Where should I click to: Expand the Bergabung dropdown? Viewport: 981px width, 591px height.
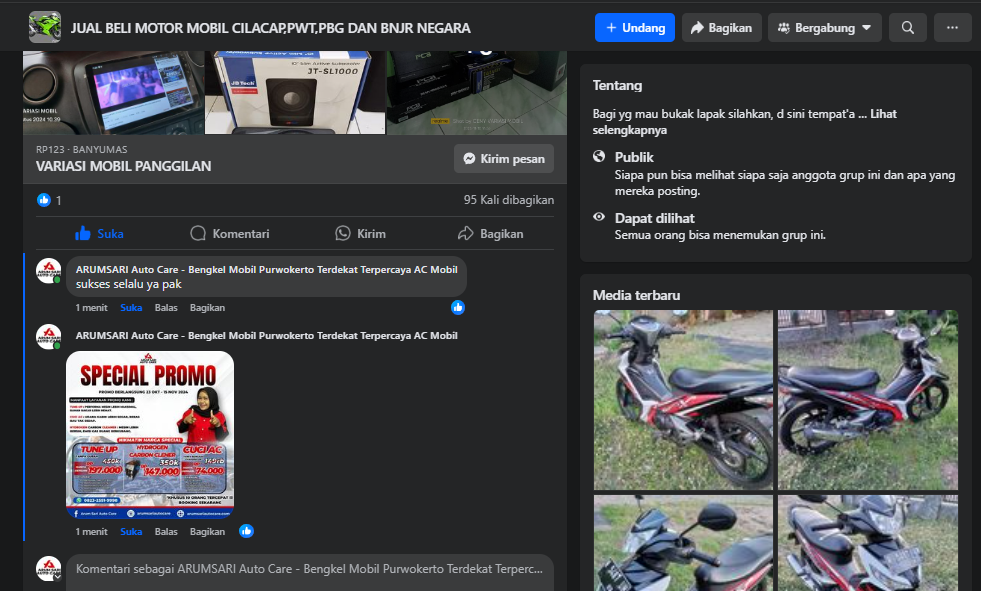[825, 28]
